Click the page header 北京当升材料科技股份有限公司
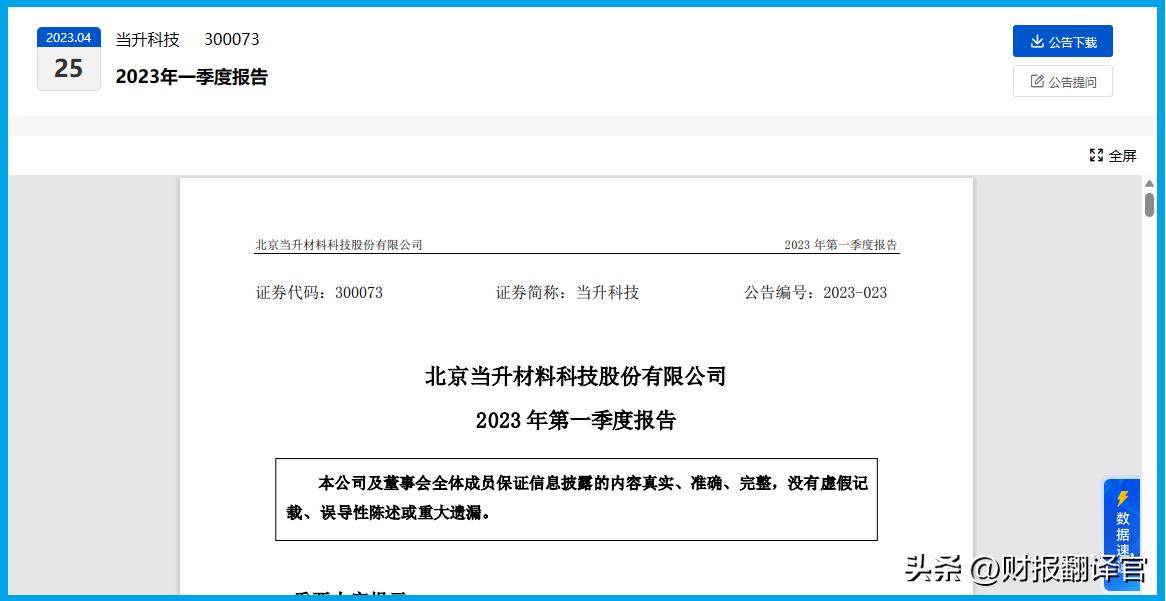Image resolution: width=1166 pixels, height=601 pixels. point(338,245)
